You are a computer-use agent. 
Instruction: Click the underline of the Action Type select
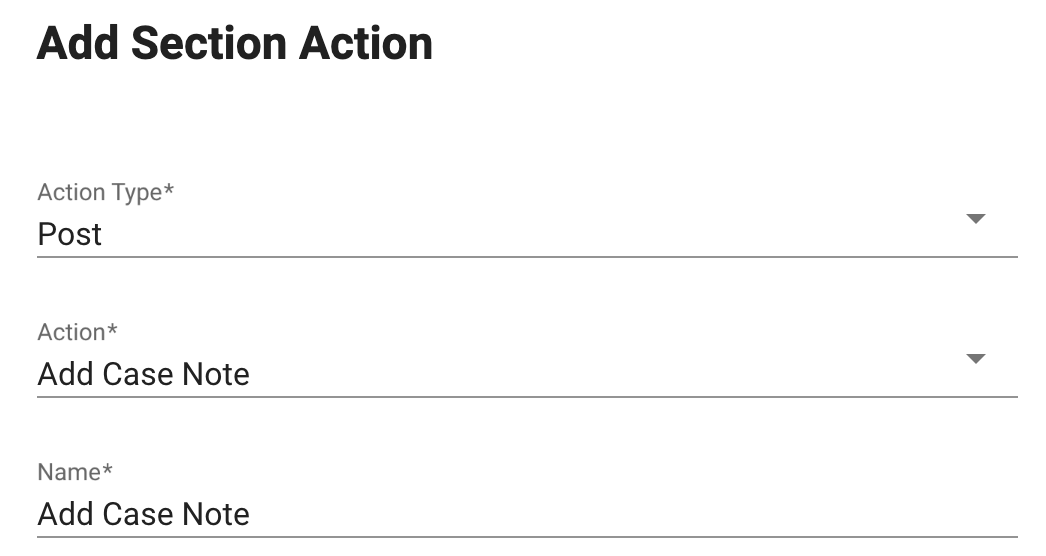point(527,257)
